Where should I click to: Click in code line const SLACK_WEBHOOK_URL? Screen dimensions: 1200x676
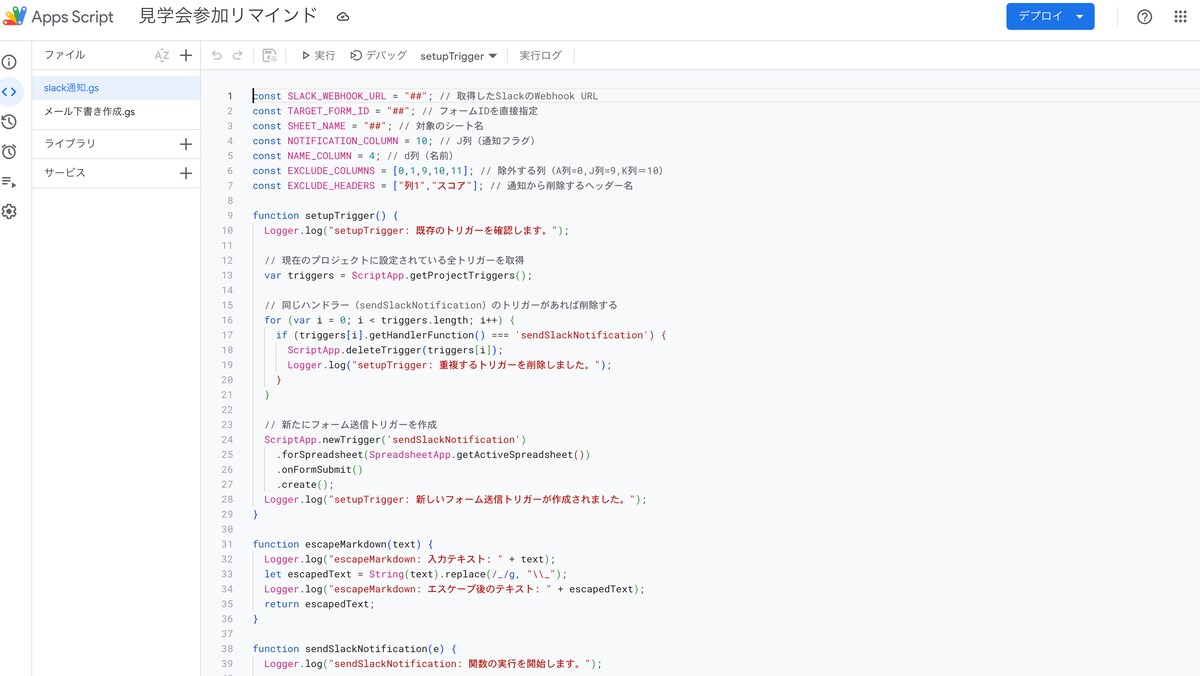[425, 96]
